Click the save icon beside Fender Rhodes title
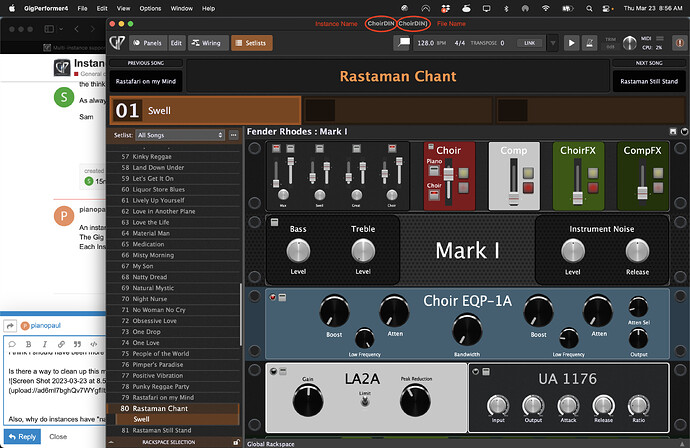This screenshot has width=690, height=448. [x=673, y=132]
